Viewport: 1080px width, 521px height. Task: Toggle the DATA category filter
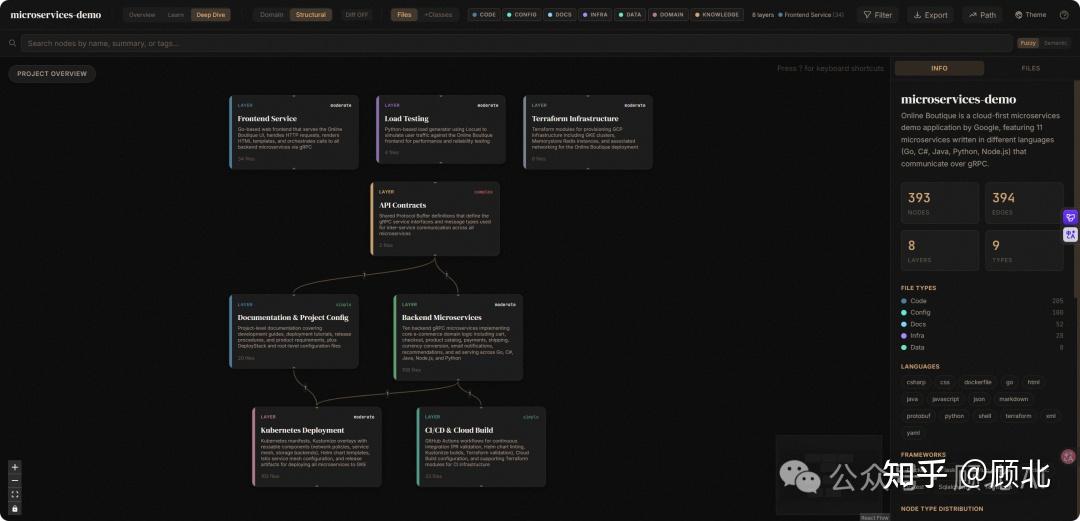630,14
